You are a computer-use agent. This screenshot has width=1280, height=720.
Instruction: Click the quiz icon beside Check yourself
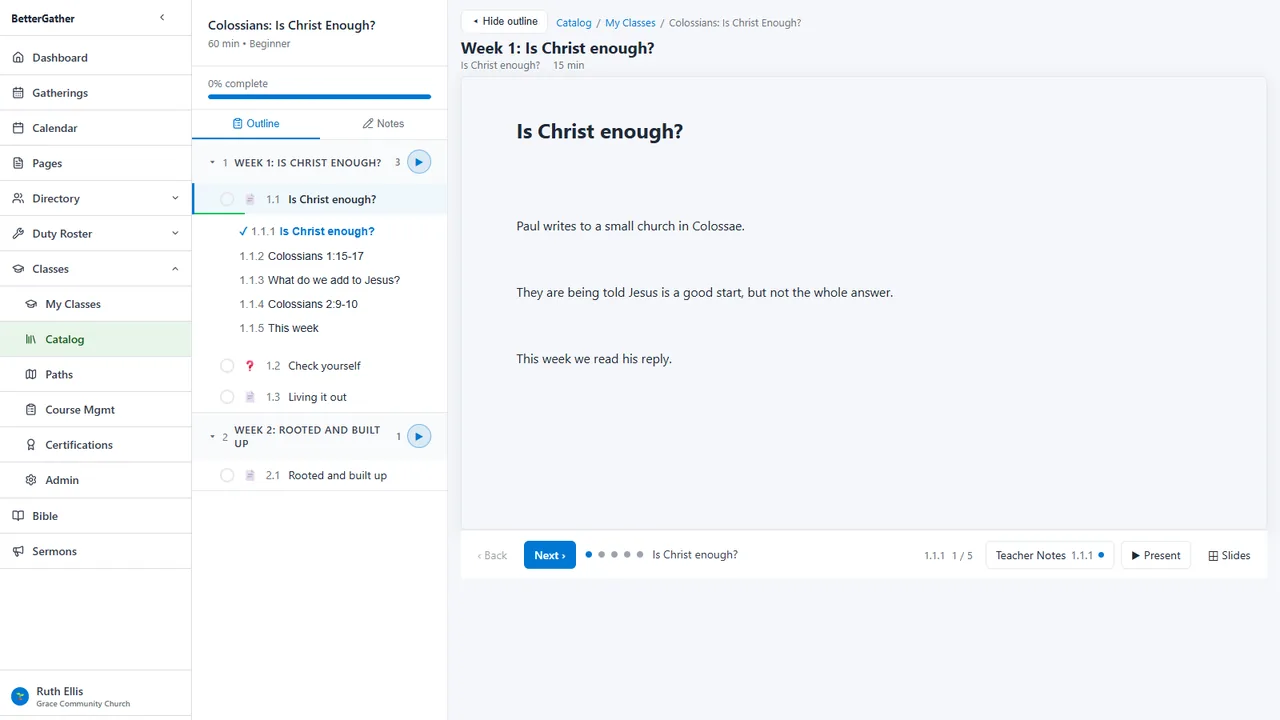click(x=250, y=366)
